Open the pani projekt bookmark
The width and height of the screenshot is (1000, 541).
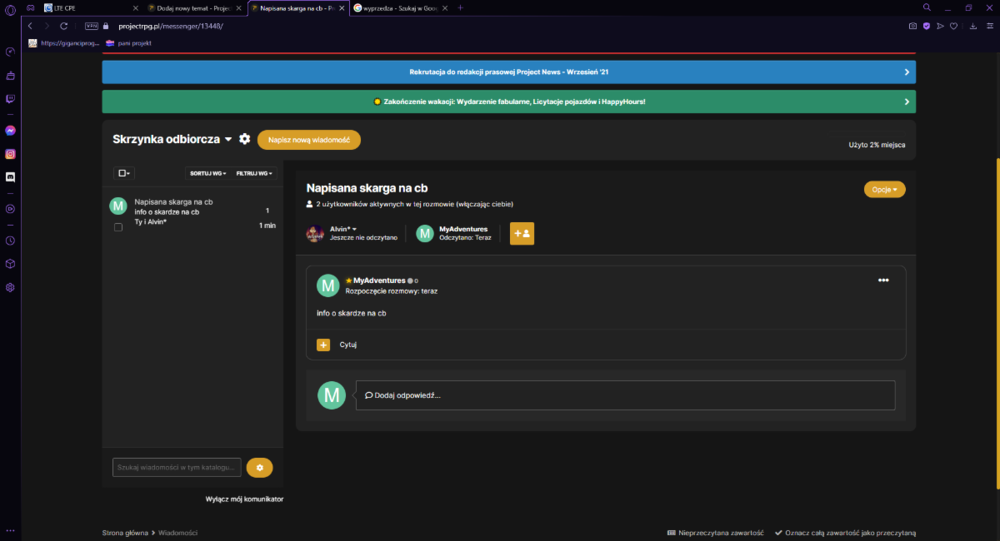[x=128, y=43]
